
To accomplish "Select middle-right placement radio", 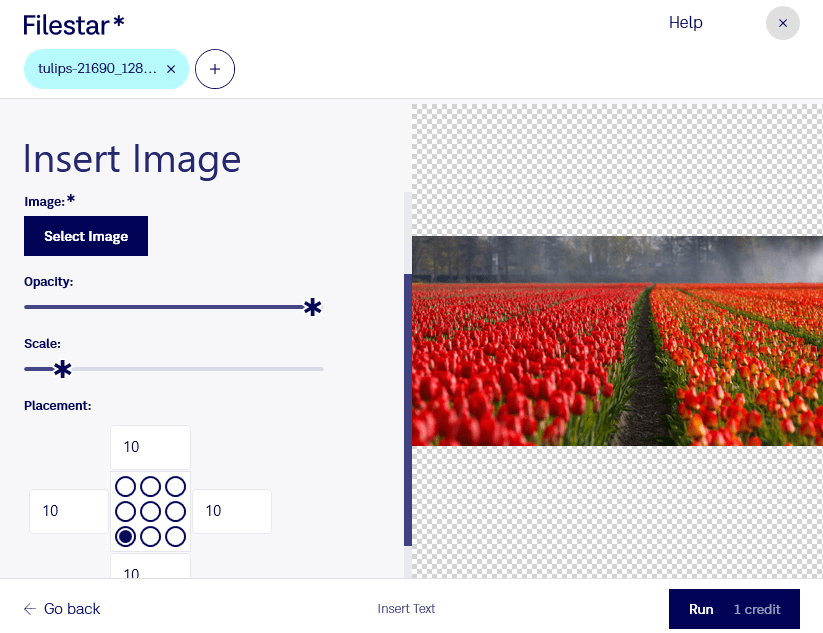I will point(175,511).
